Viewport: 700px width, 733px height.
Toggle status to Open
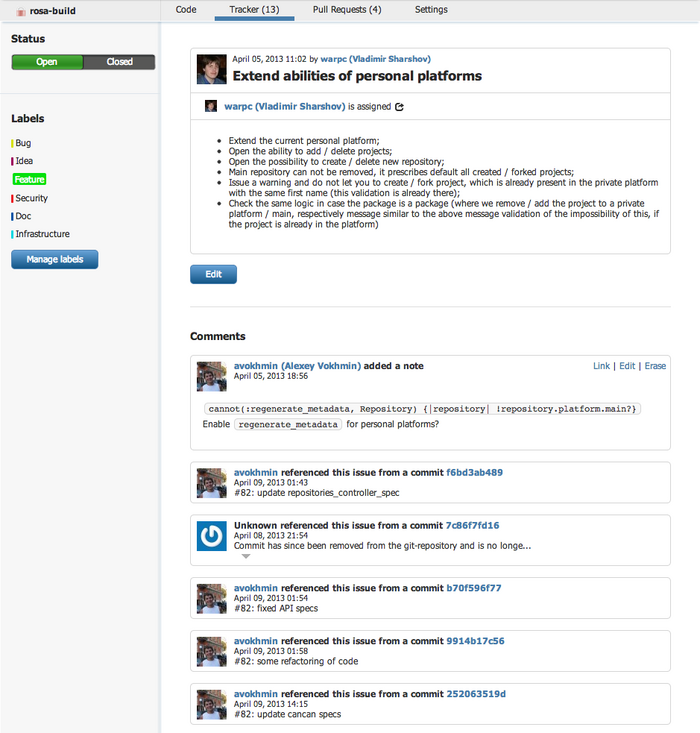pyautogui.click(x=47, y=62)
